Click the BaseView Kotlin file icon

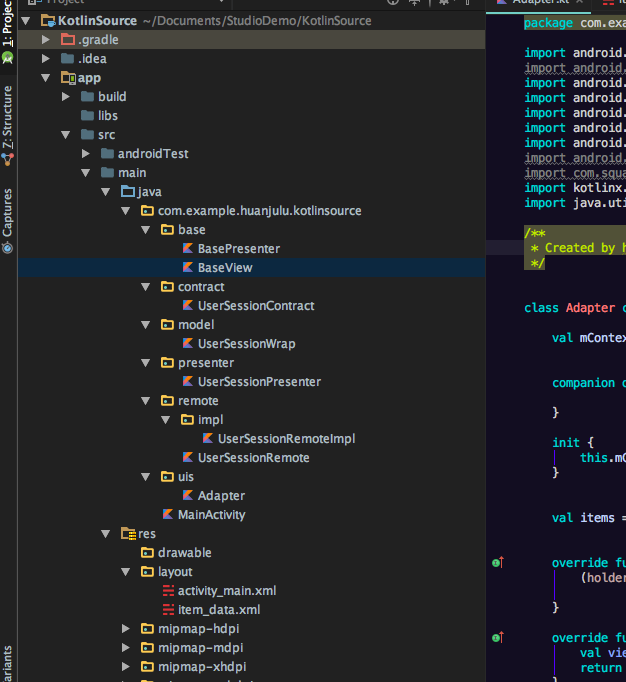tap(188, 267)
